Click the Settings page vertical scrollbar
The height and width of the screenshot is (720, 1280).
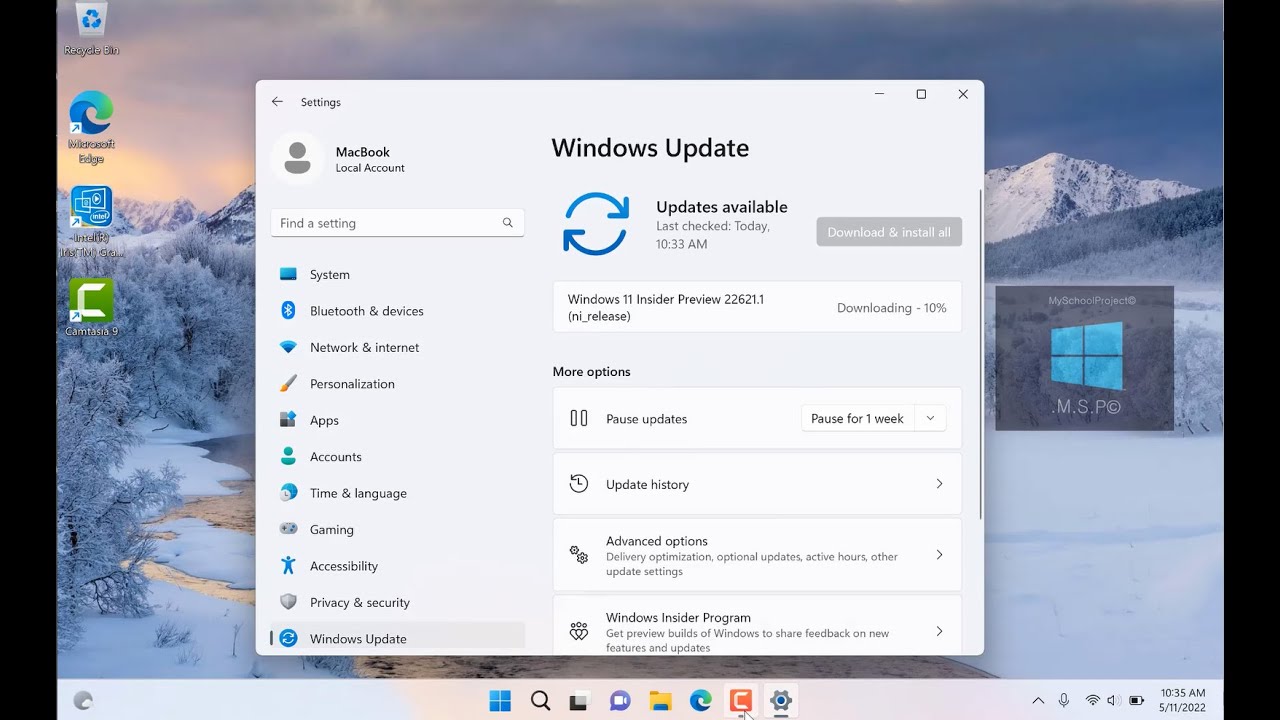click(980, 354)
